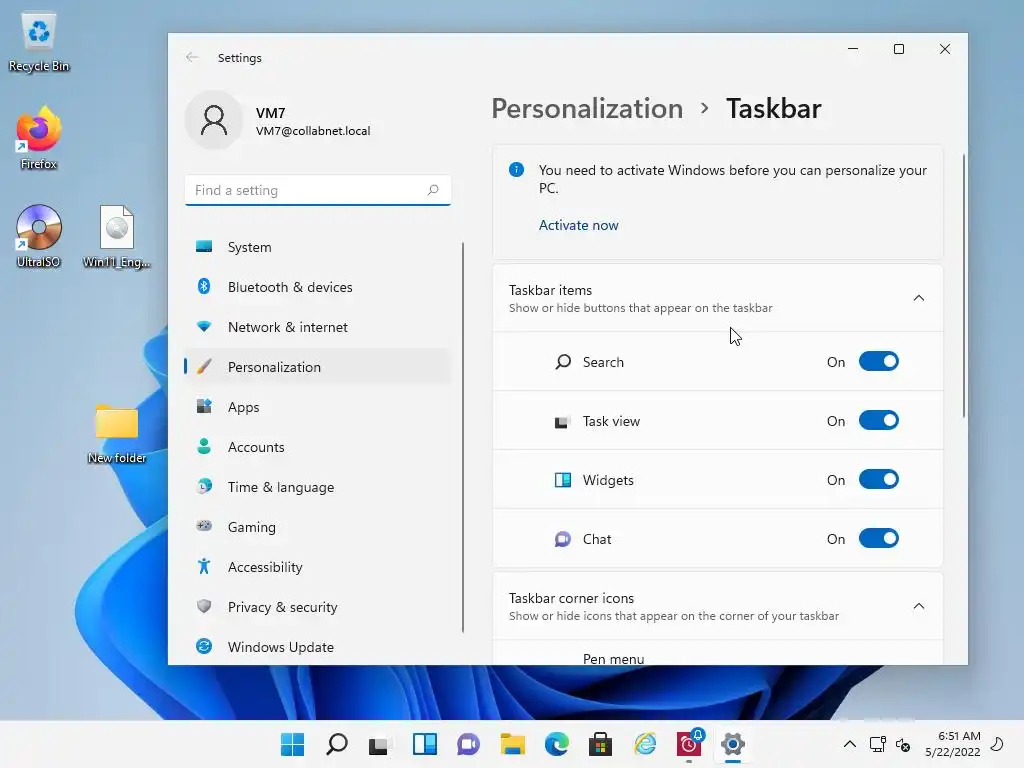Show hidden system tray icons
This screenshot has height=768, width=1024.
850,744
